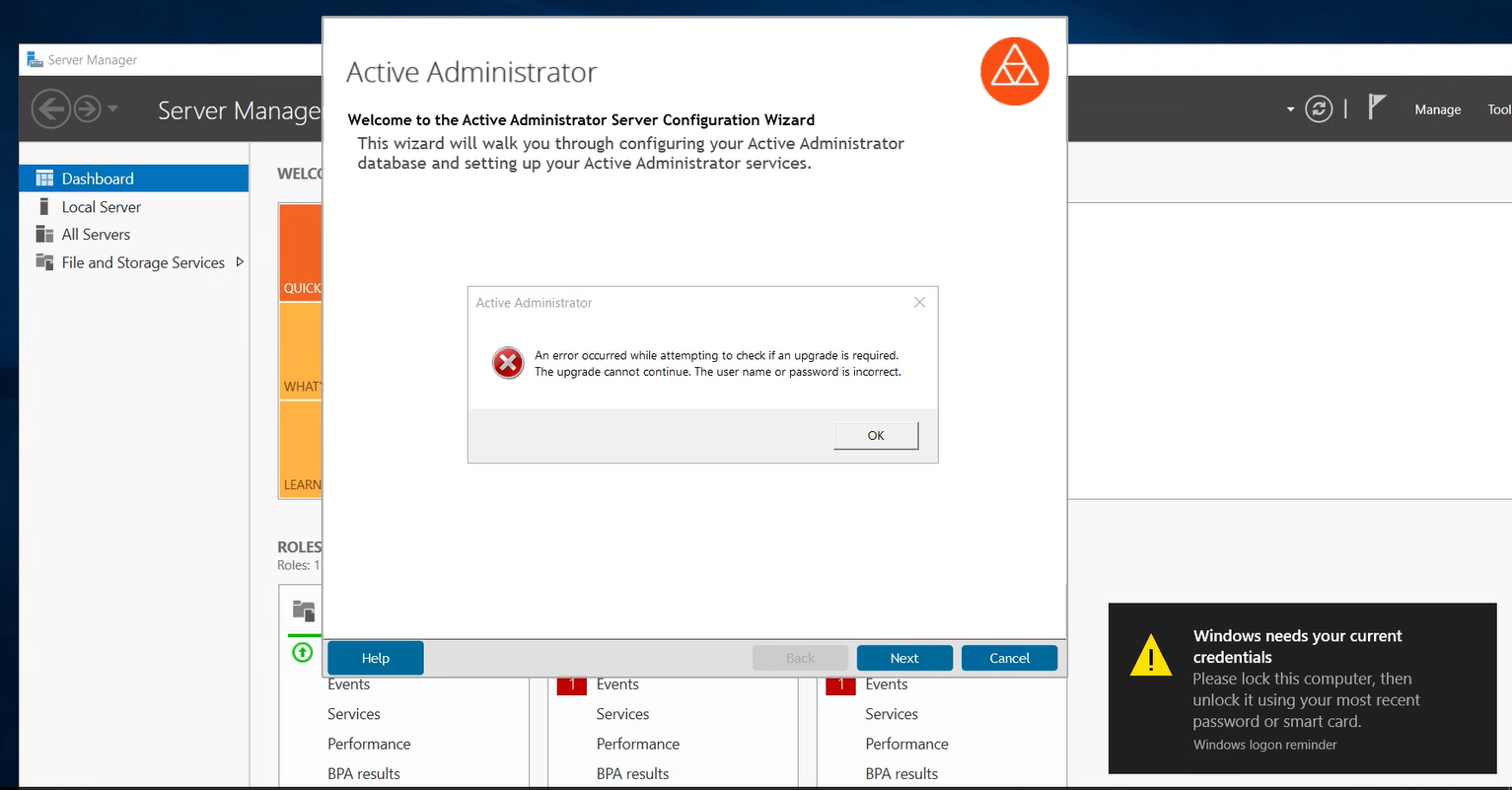Click the yellow warning icon in notification

click(x=1150, y=656)
